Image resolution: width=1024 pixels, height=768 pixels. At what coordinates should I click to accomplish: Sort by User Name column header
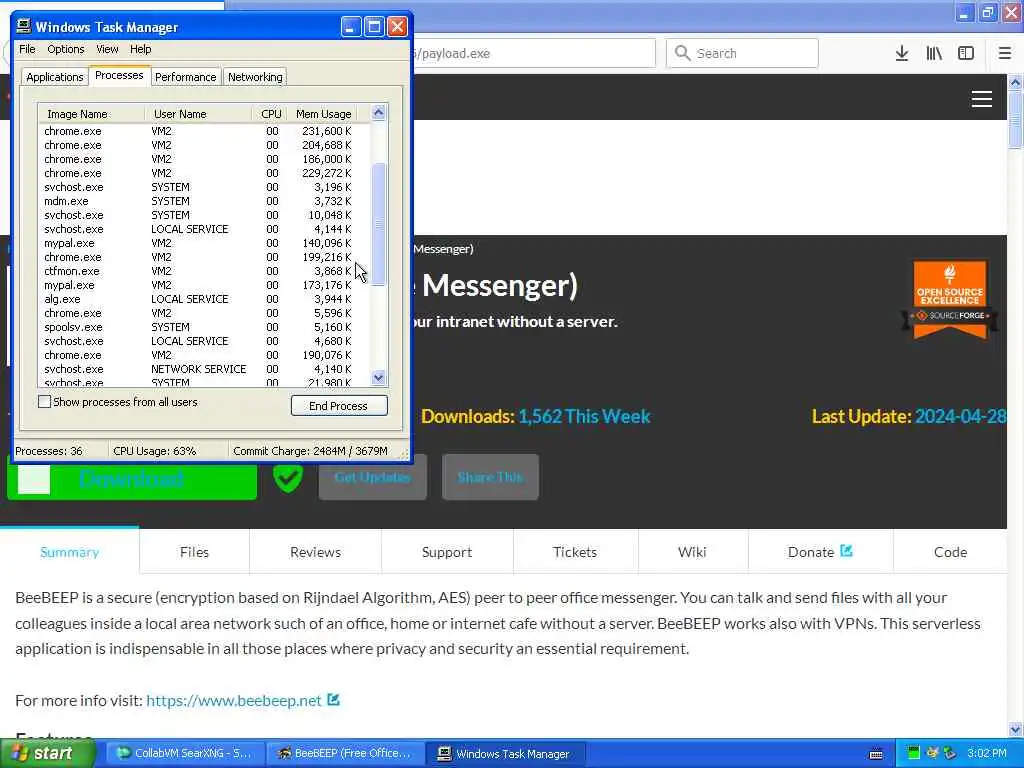[x=199, y=114]
